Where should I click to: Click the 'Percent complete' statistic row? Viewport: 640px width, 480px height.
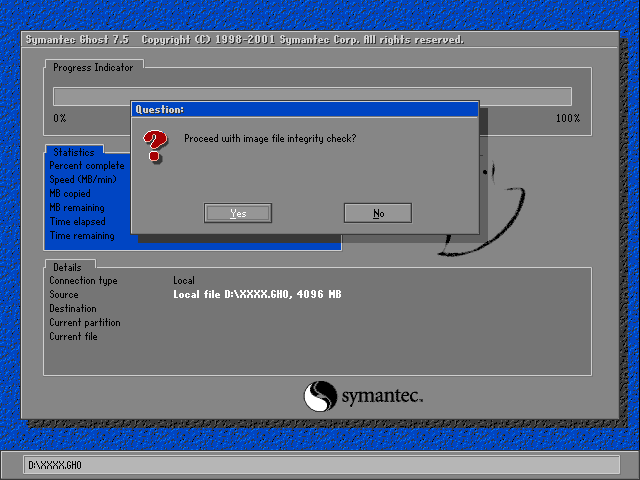[x=87, y=165]
